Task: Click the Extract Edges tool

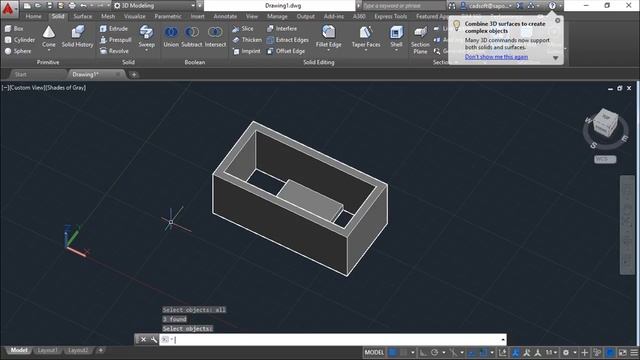Action: (287, 40)
